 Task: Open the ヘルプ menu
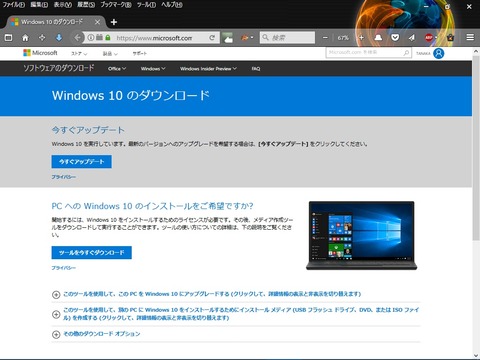tap(172, 5)
